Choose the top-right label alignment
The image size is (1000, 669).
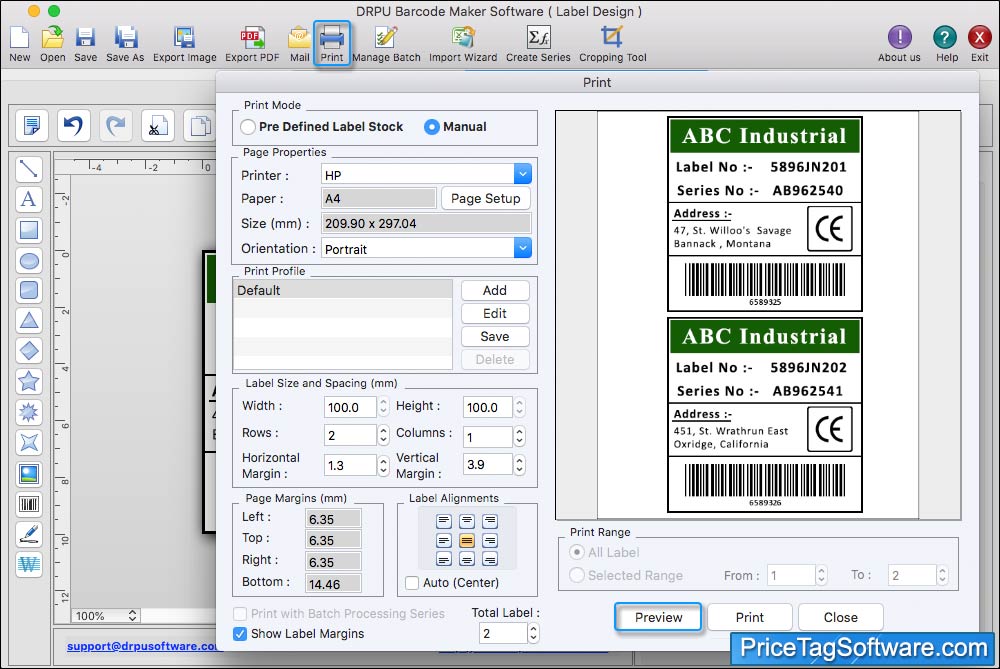pyautogui.click(x=490, y=522)
